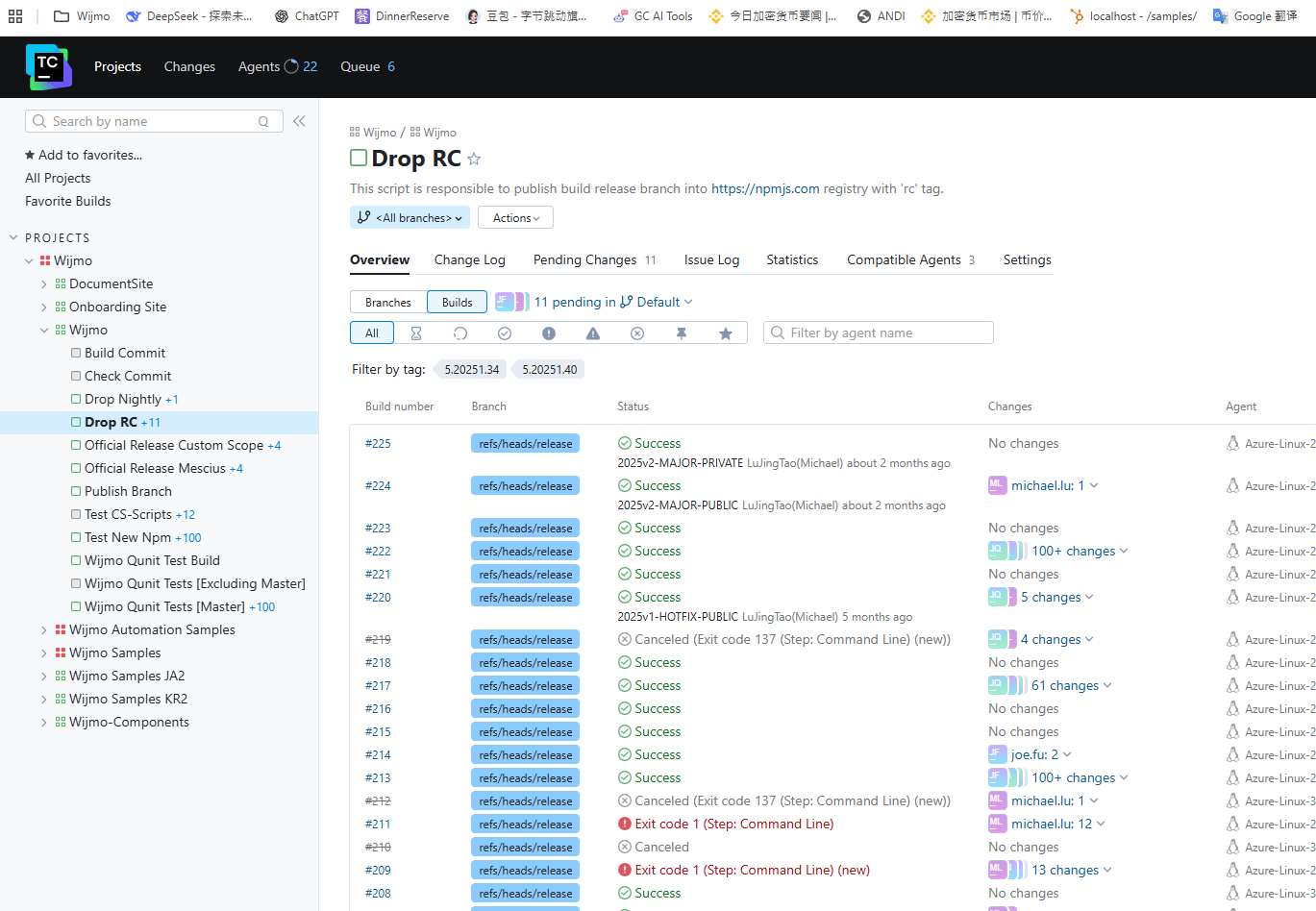This screenshot has width=1316, height=911.
Task: Focus the Search by name field
Action: pyautogui.click(x=154, y=121)
